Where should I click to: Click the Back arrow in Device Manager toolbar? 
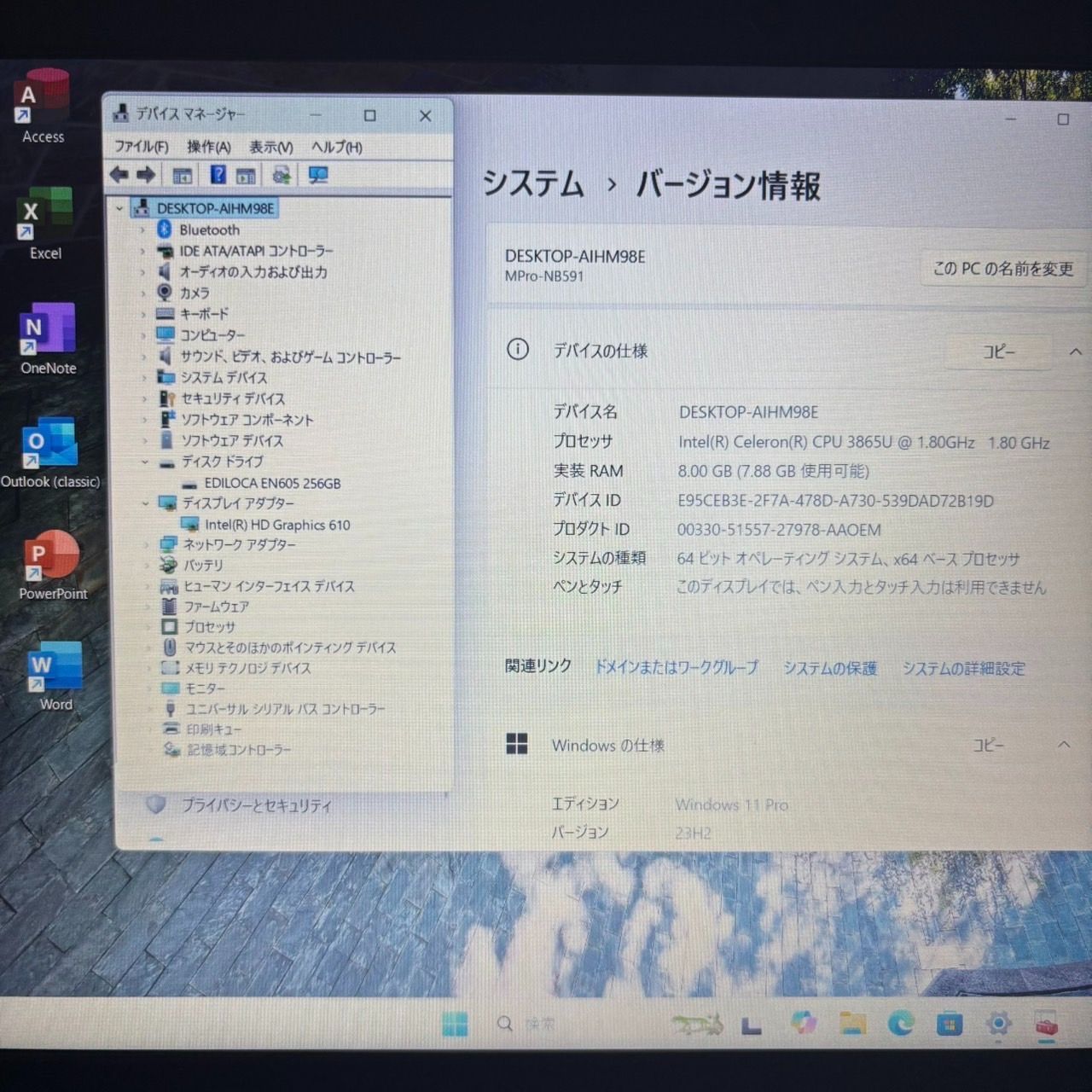click(x=119, y=175)
